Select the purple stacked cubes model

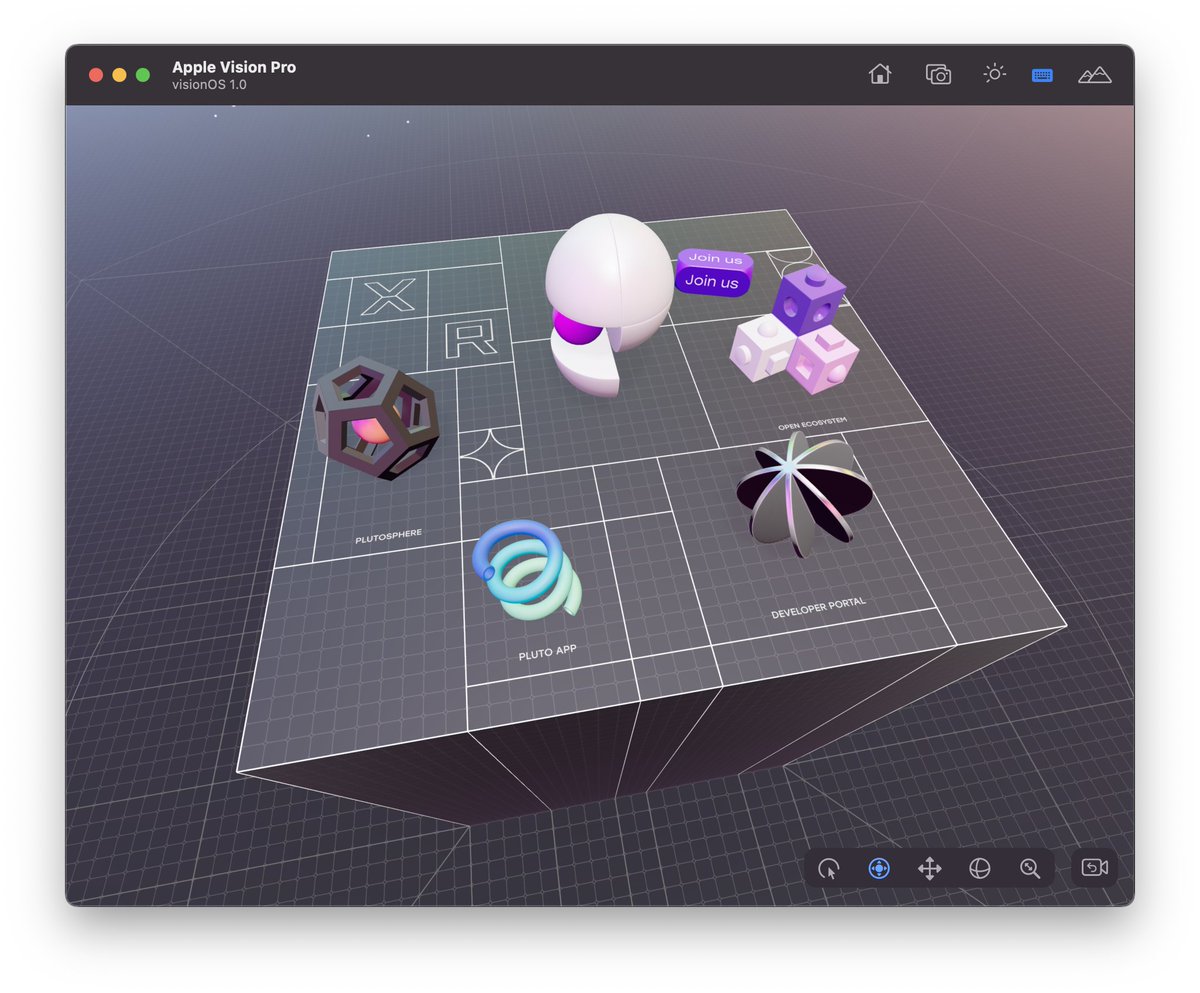click(795, 330)
